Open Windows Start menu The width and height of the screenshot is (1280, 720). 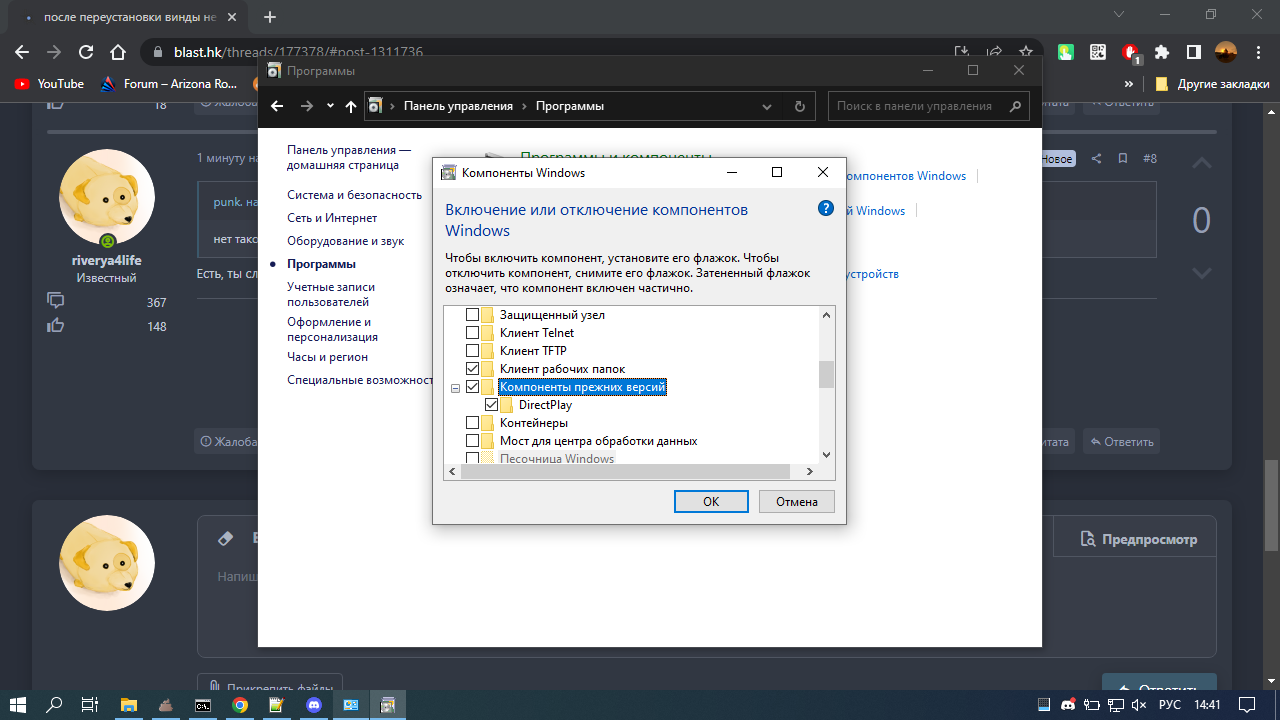[x=18, y=705]
